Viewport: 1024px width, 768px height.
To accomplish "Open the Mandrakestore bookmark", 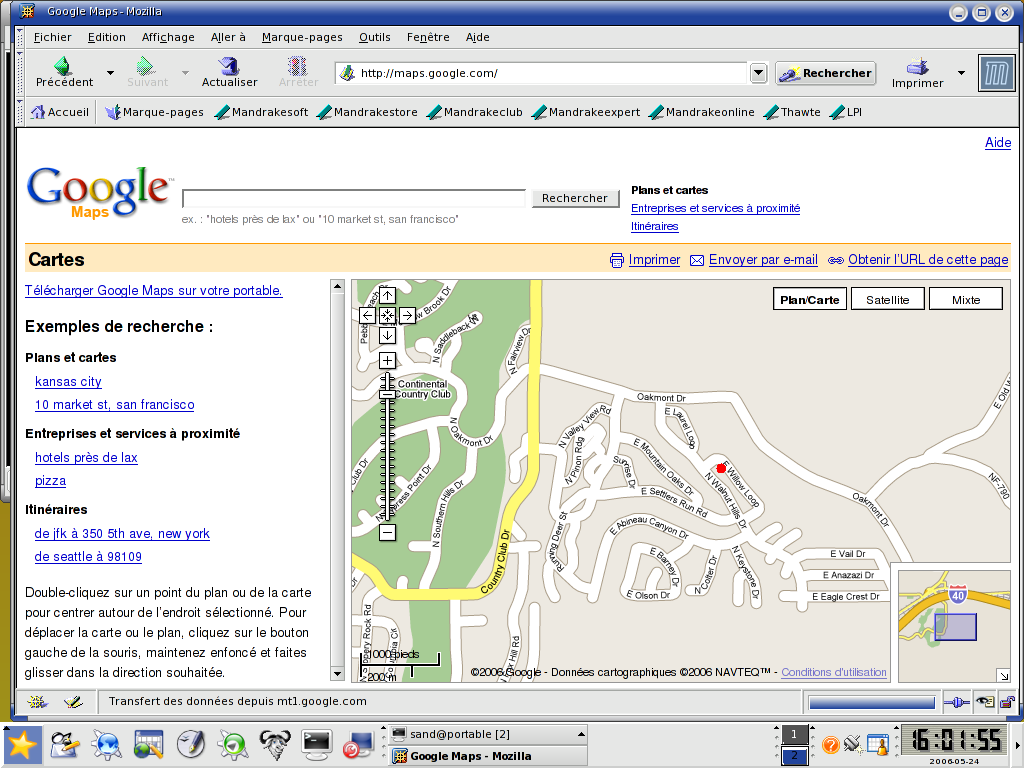I will click(367, 112).
